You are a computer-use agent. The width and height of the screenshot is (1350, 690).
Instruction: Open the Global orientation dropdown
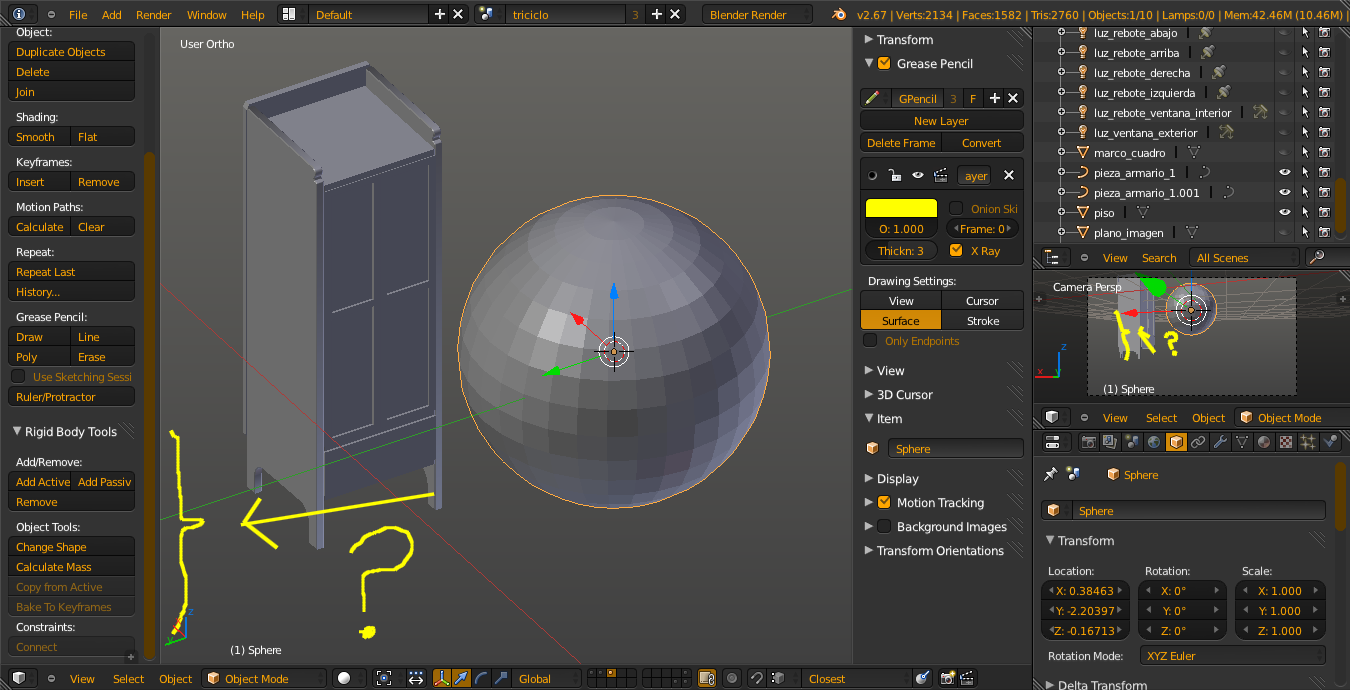[546, 678]
